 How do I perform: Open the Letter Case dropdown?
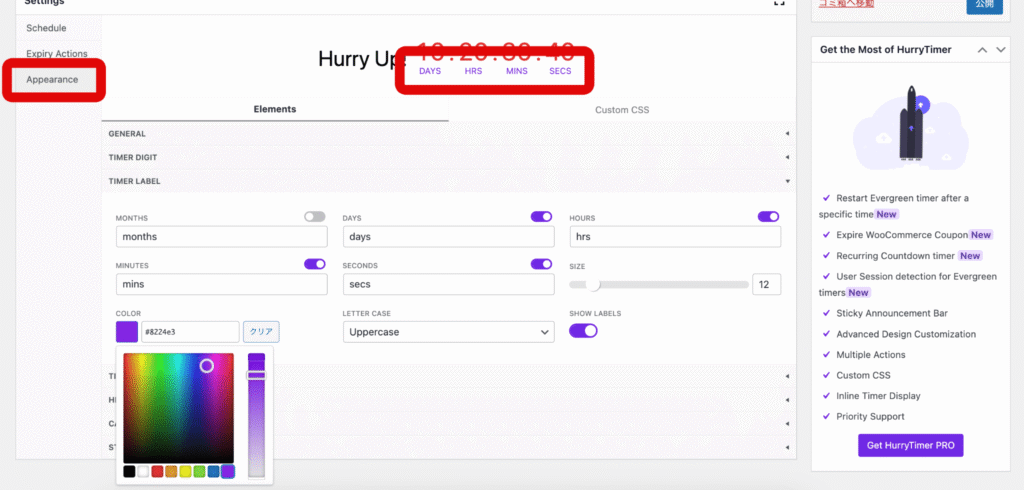point(448,332)
